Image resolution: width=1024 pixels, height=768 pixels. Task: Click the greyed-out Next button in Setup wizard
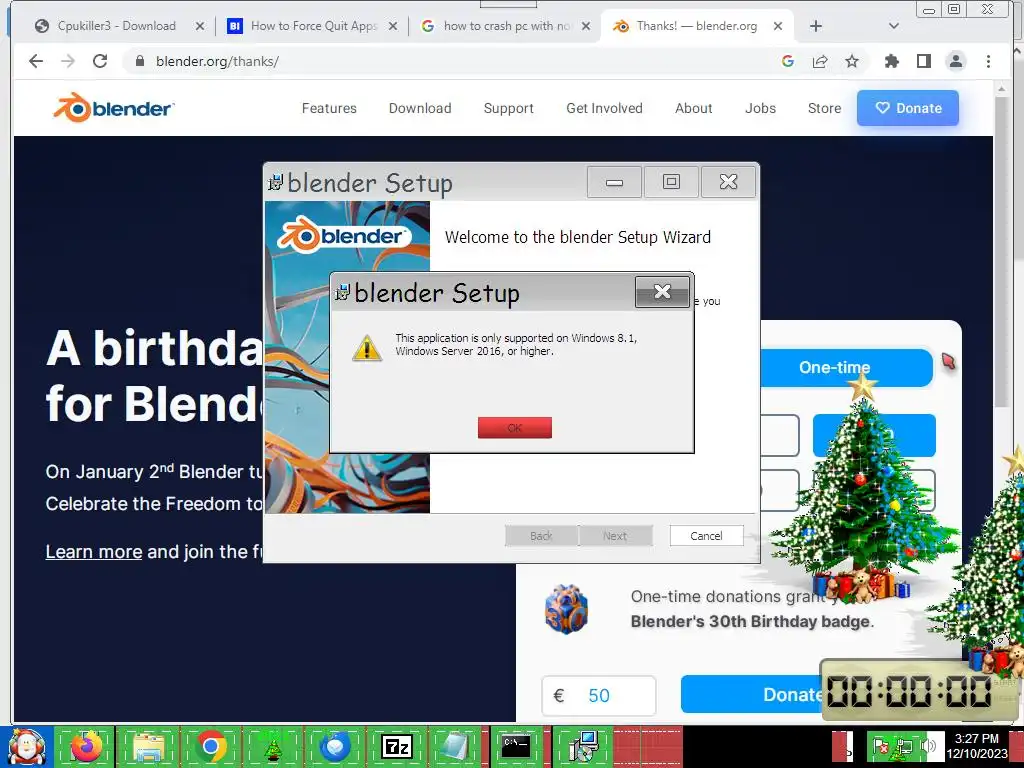click(x=615, y=536)
